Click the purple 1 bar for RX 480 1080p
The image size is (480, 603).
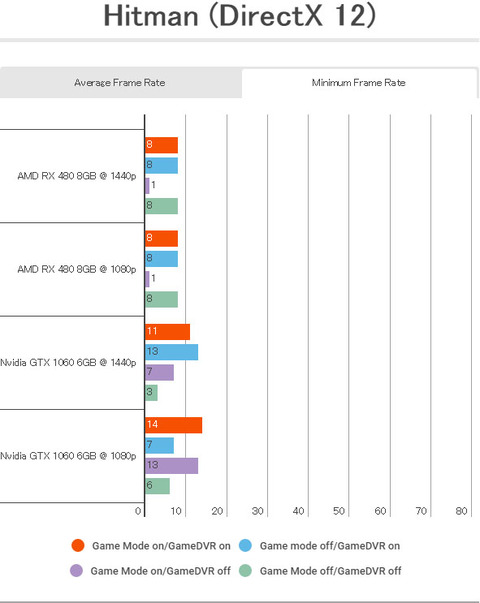[x=147, y=279]
